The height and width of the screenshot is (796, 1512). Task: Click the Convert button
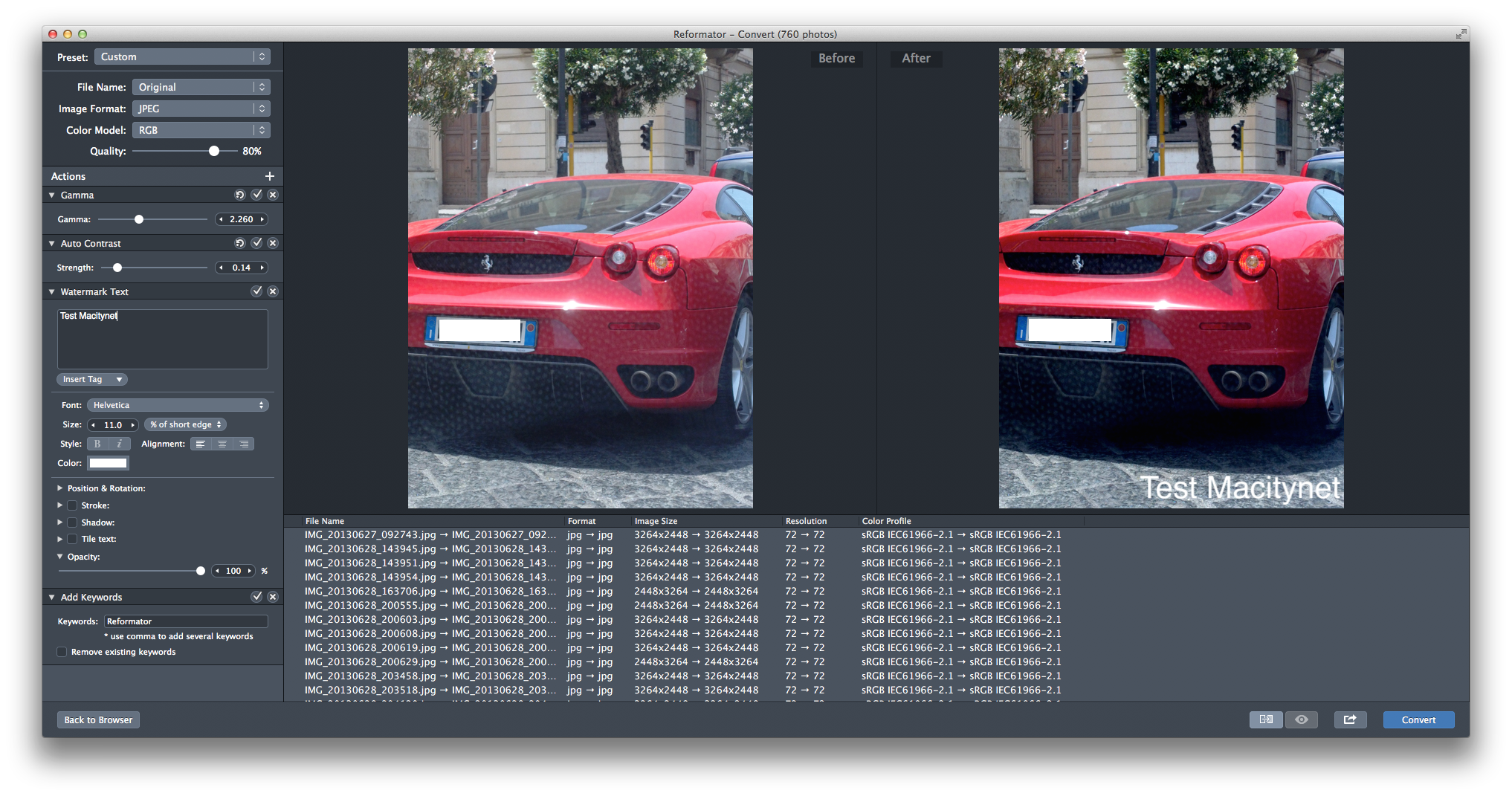pyautogui.click(x=1418, y=719)
